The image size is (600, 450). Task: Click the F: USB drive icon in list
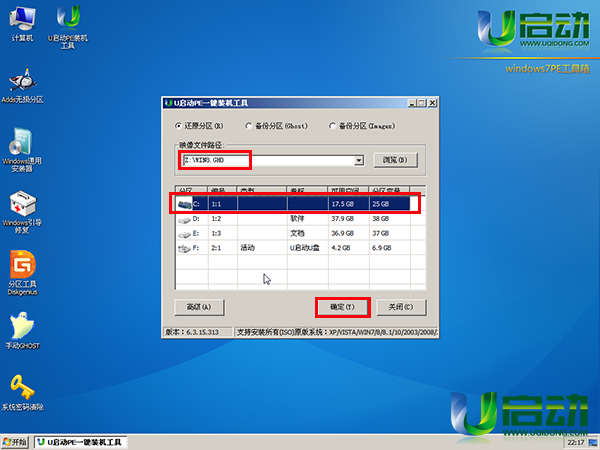pos(184,248)
